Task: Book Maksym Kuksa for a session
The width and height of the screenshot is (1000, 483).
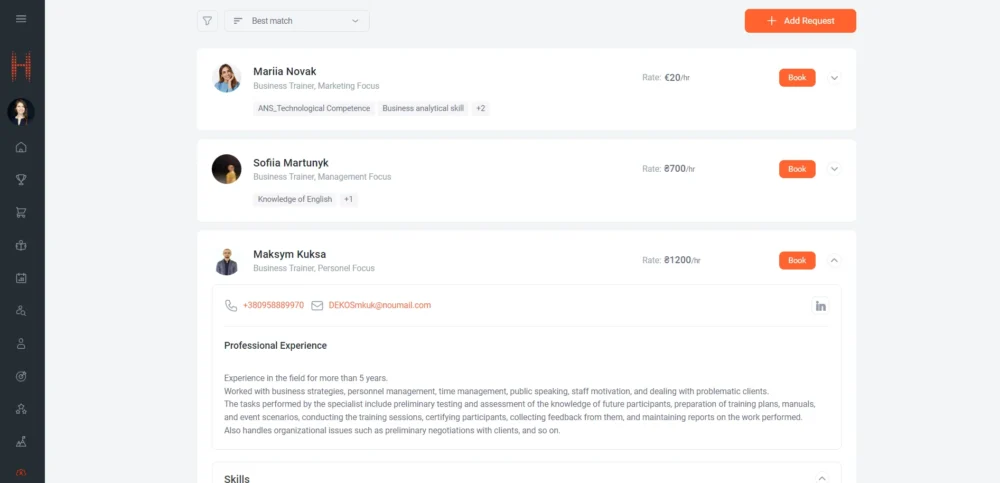Action: click(797, 260)
